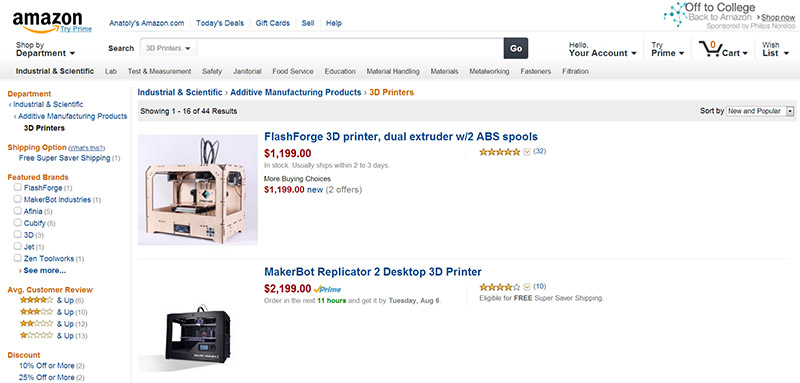Click the Go search button
Screen dimensions: 800x383
click(x=516, y=48)
